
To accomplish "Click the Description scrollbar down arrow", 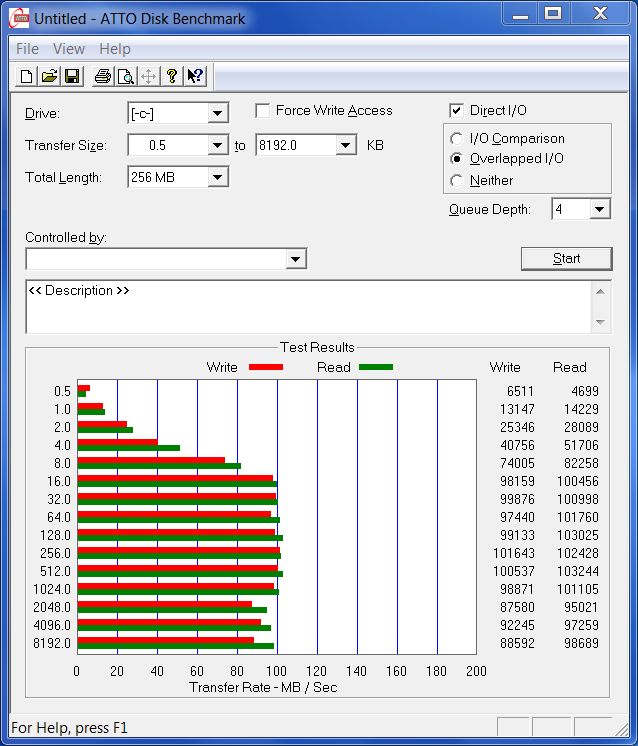I will [600, 322].
